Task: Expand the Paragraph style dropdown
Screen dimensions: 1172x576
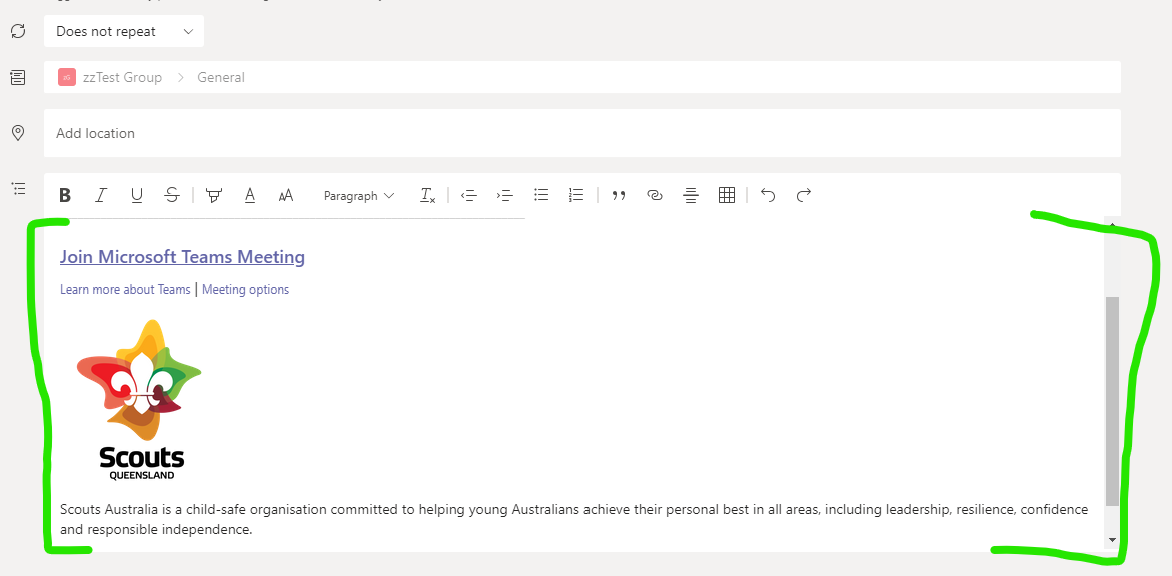Action: (358, 196)
